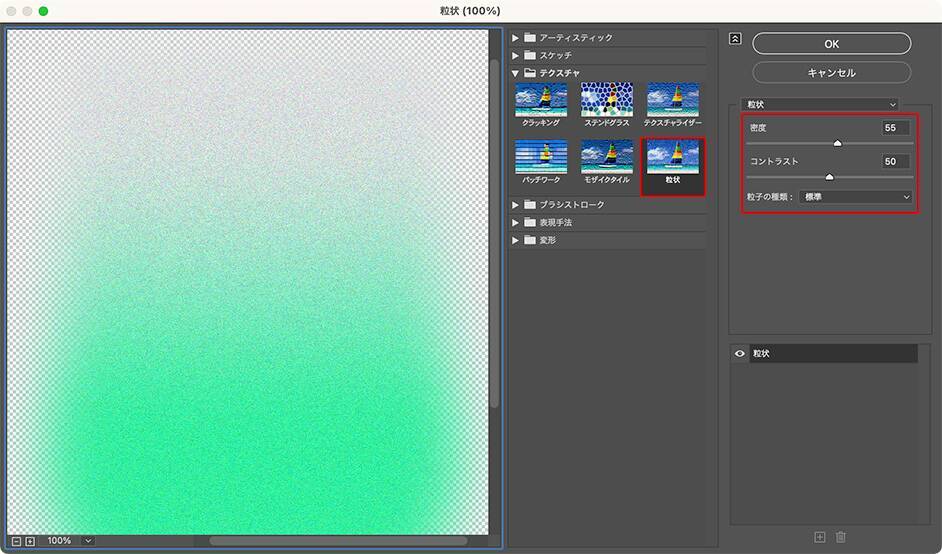
Task: Expand the 変形 folder
Action: tap(515, 240)
